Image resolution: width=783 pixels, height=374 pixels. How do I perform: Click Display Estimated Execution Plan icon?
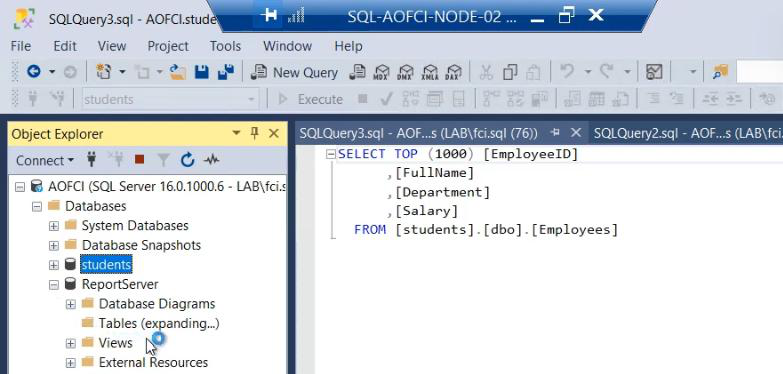[410, 99]
